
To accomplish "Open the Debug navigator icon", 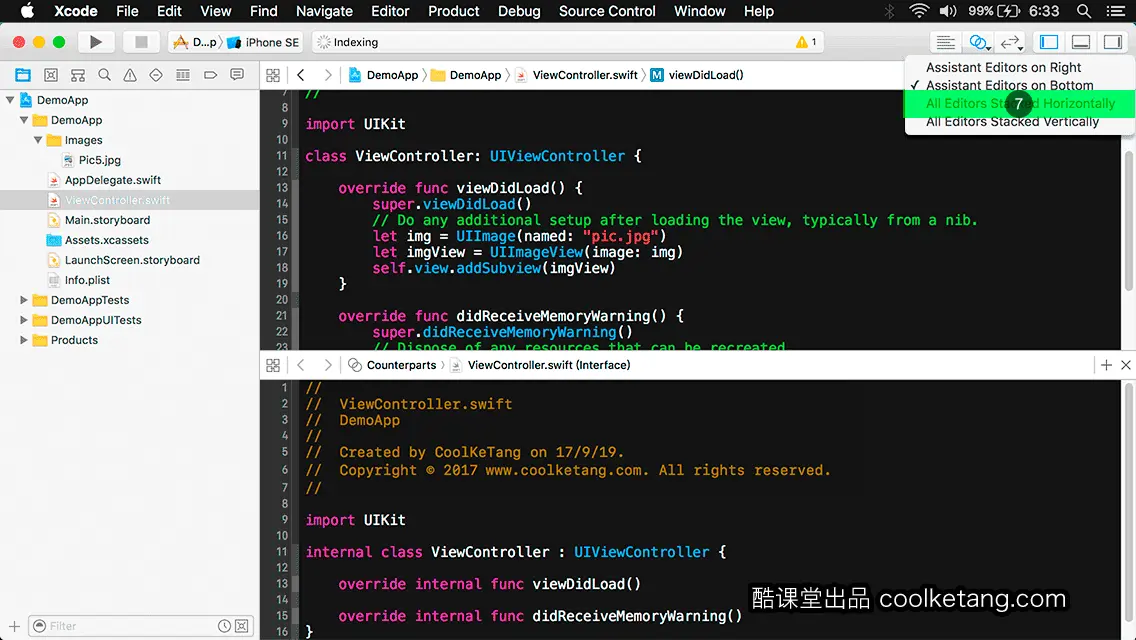I will 183,75.
